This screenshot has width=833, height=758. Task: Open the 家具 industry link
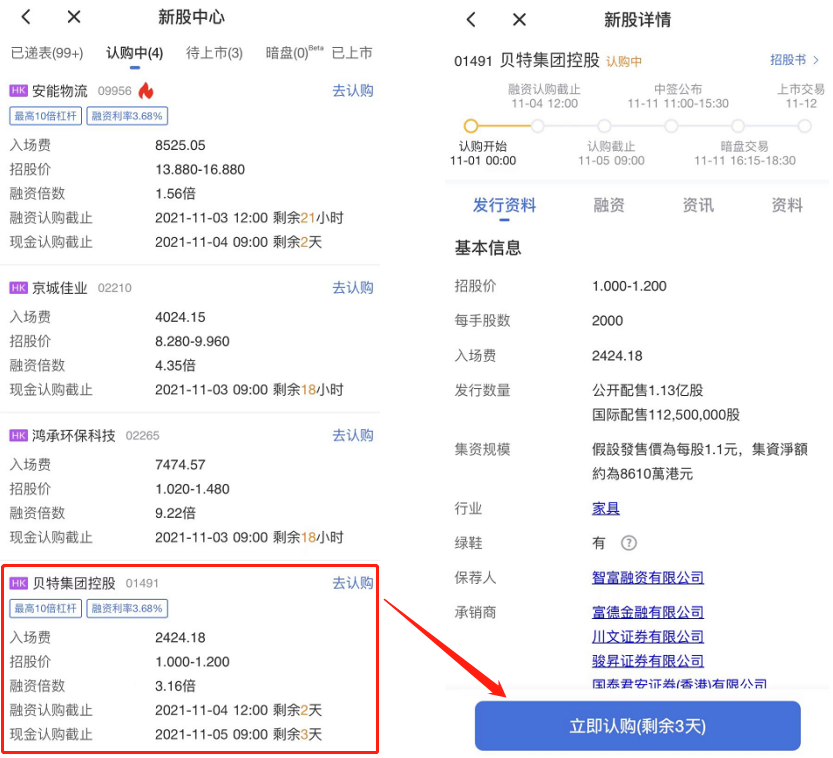(x=606, y=508)
